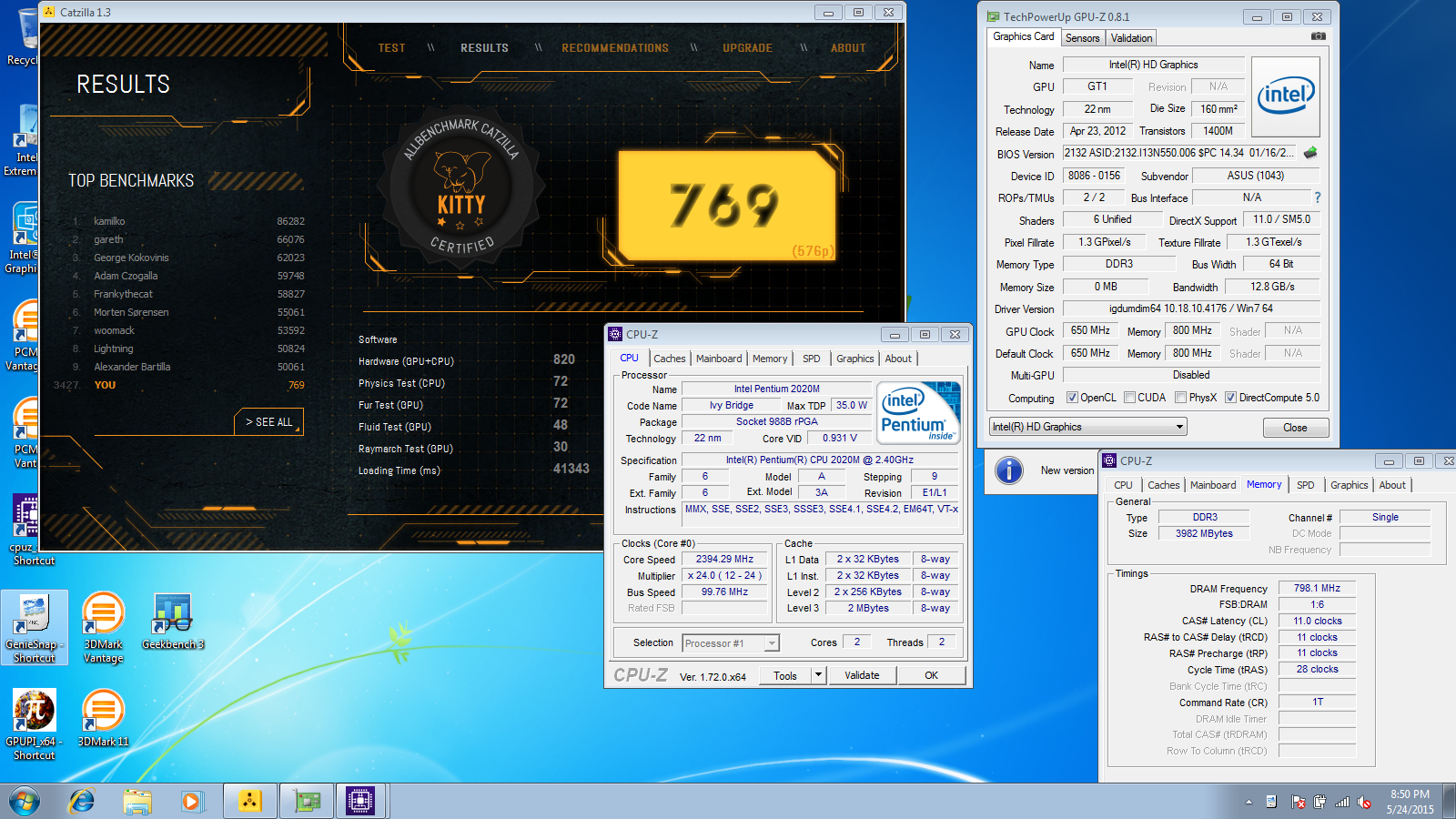Screen dimensions: 1456x819
Task: Click the Loading Time result 41343
Action: (571, 469)
